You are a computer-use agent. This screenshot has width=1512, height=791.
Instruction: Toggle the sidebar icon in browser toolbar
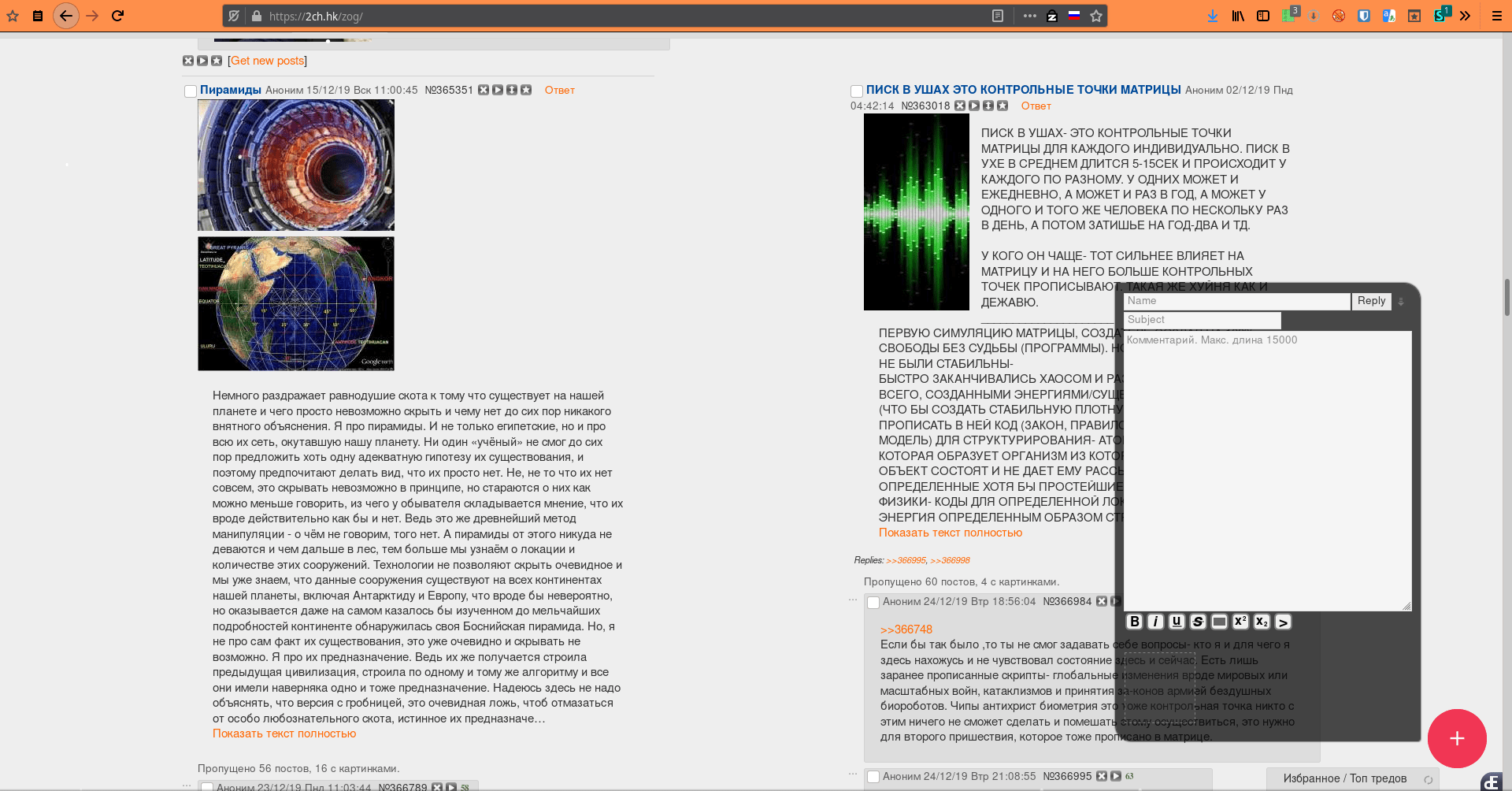coord(1263,16)
